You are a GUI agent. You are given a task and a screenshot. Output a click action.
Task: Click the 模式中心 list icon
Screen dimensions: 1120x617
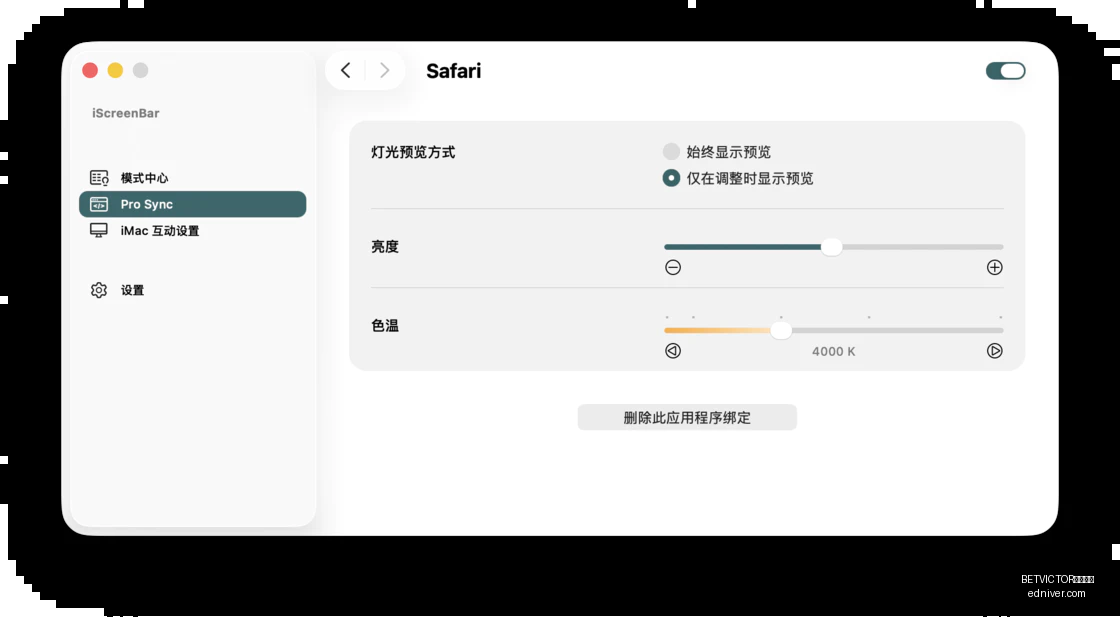click(99, 178)
